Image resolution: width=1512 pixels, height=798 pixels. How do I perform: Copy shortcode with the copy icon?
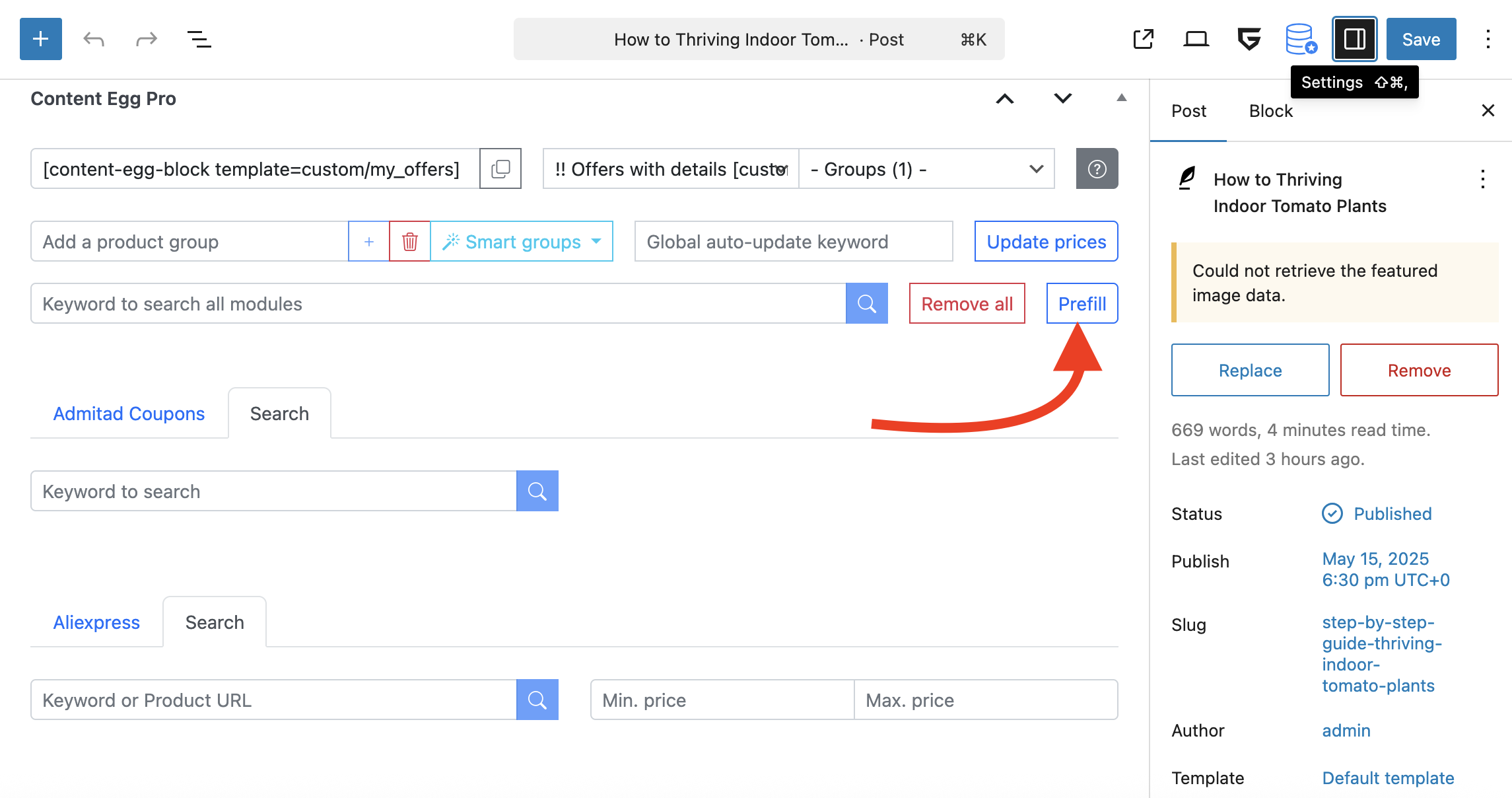(x=500, y=169)
